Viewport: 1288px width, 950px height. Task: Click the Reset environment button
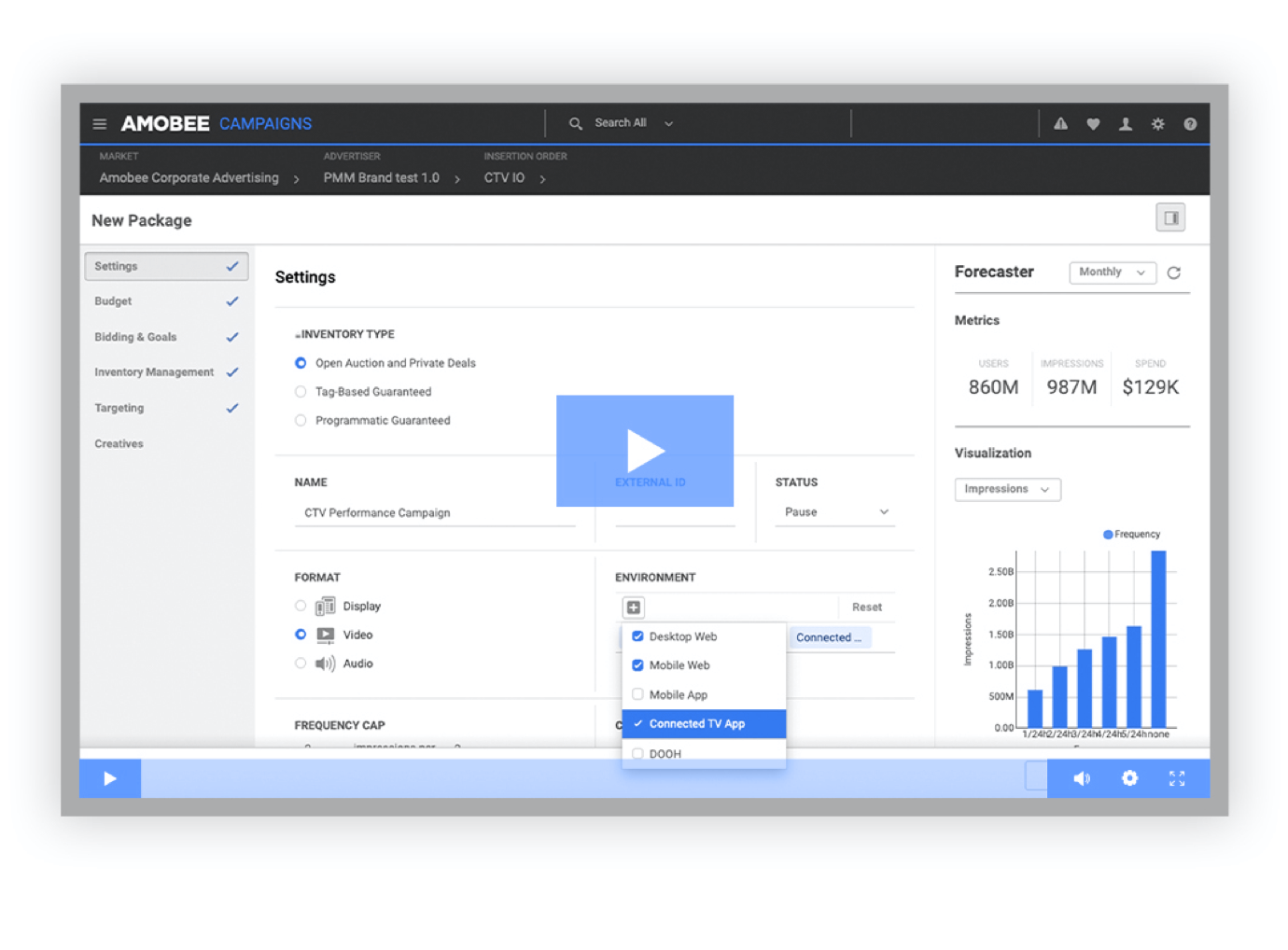866,608
